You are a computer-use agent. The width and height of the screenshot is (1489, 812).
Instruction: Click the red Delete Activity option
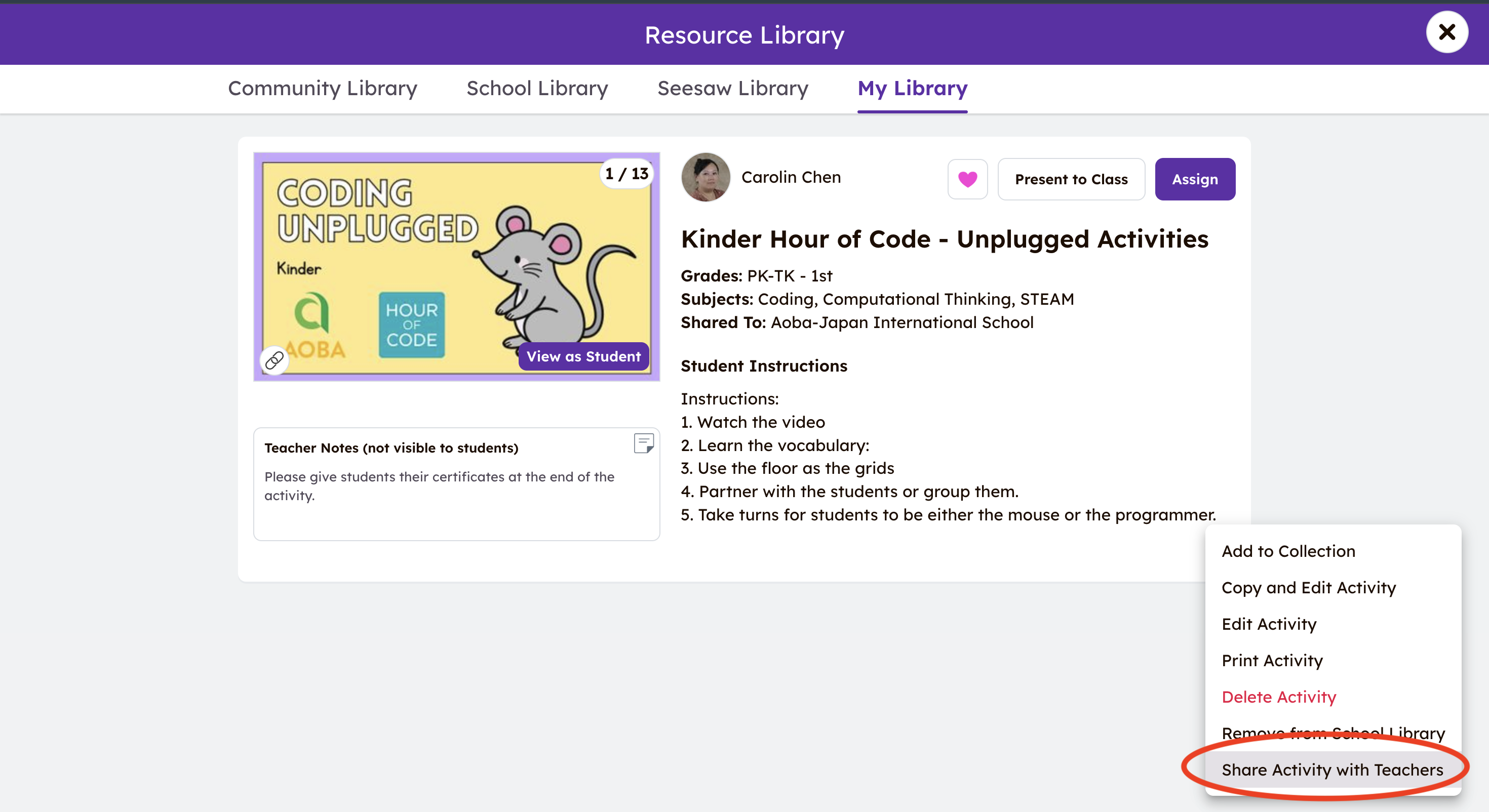1279,697
